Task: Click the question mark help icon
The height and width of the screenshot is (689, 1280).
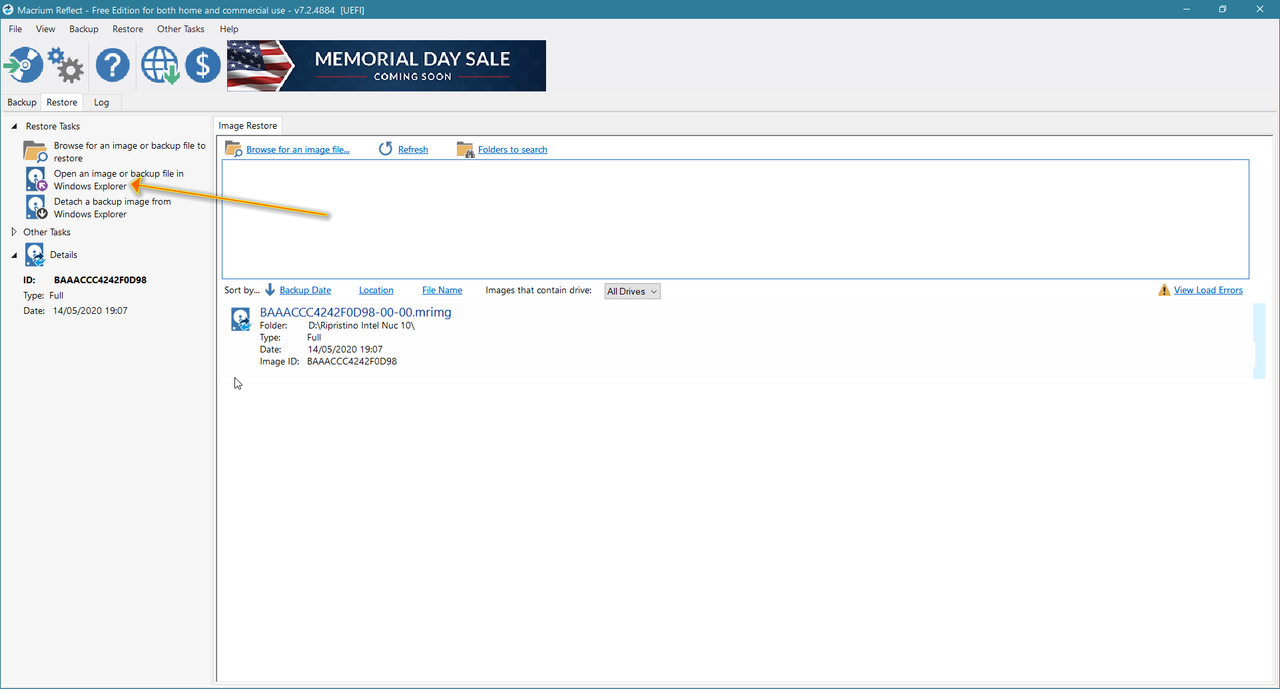Action: click(113, 66)
